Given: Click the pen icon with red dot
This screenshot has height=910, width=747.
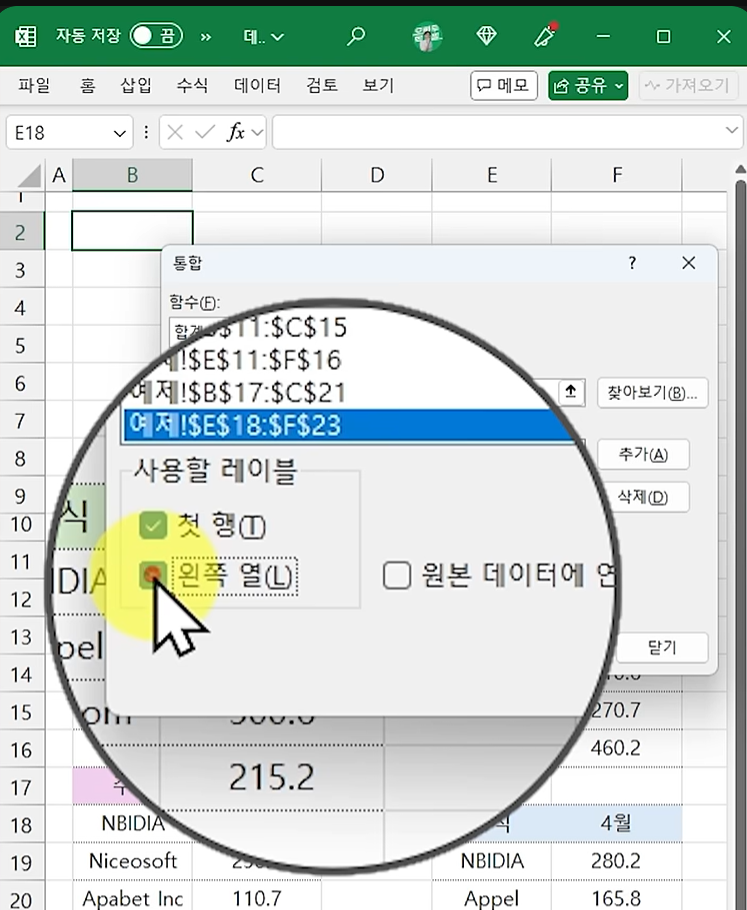Looking at the screenshot, I should coord(546,35).
